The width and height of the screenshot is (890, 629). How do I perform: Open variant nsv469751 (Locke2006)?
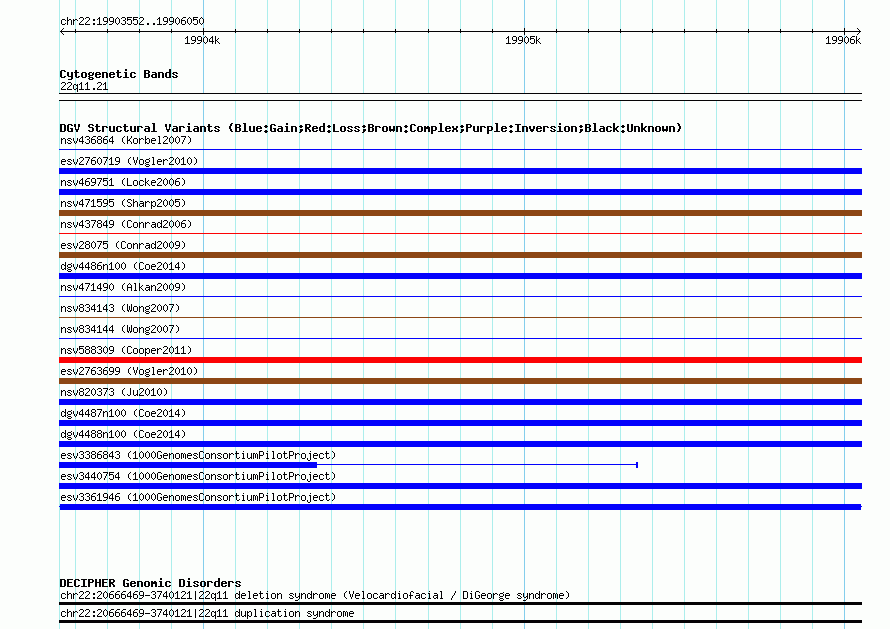(x=123, y=182)
